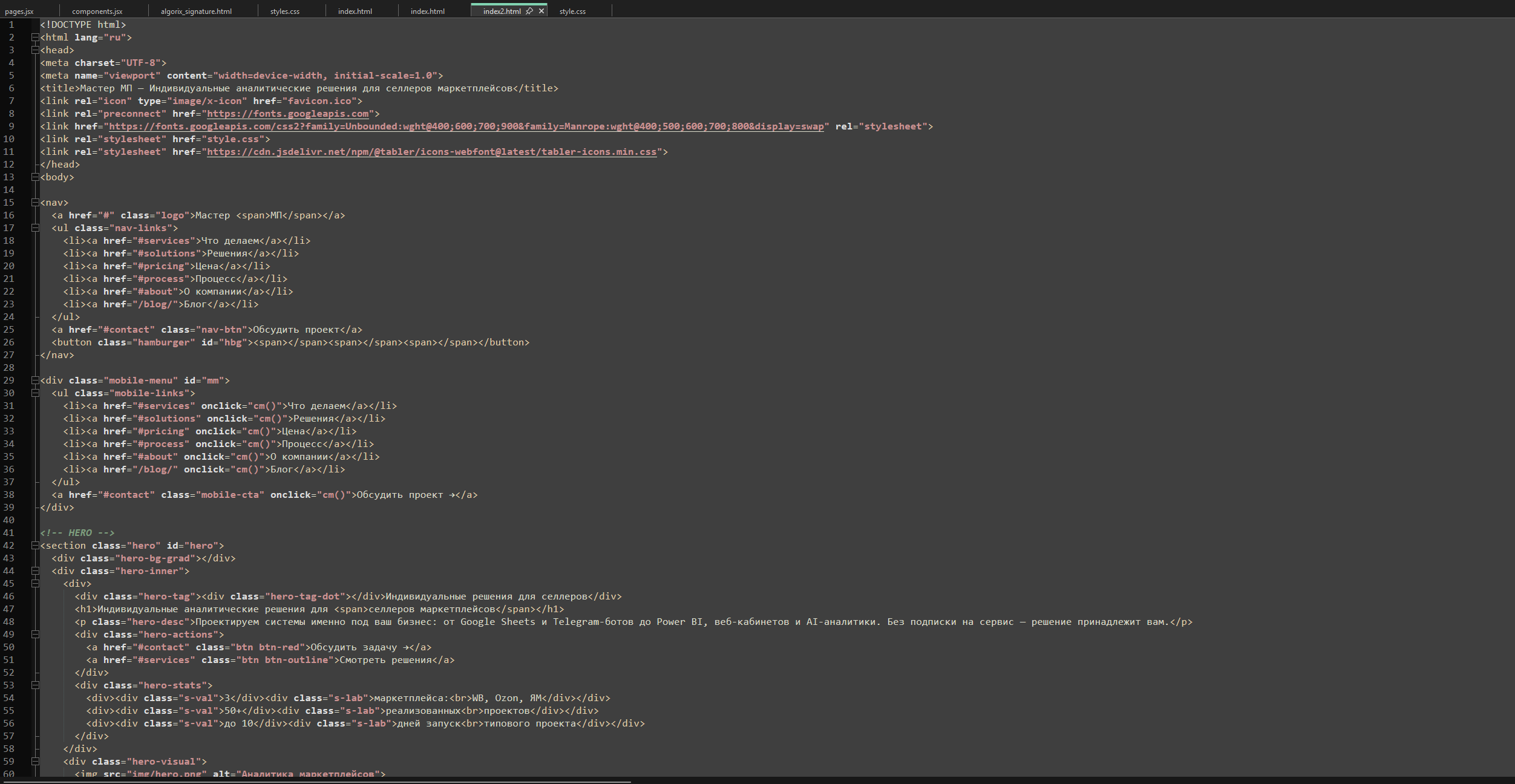
Task: Pin the index2.html tab
Action: point(529,11)
